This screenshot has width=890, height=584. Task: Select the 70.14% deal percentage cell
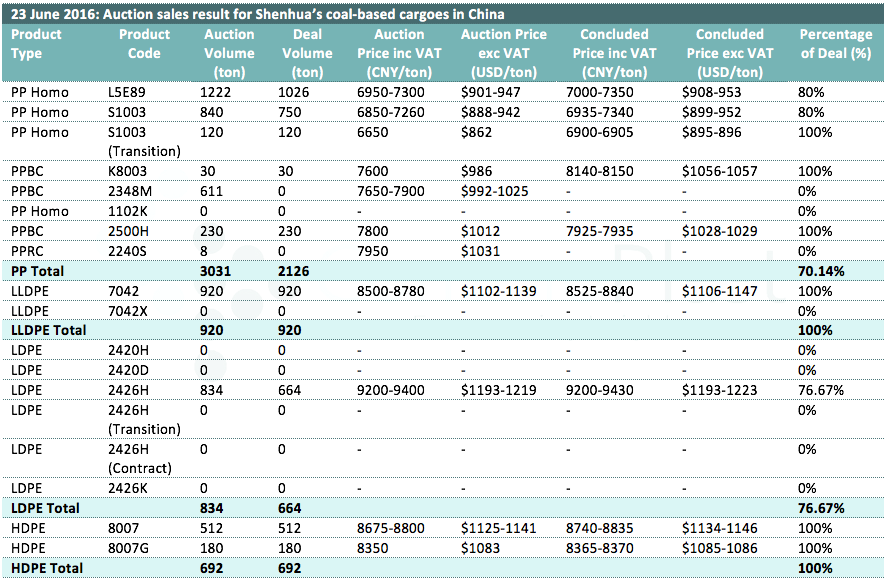pos(821,270)
